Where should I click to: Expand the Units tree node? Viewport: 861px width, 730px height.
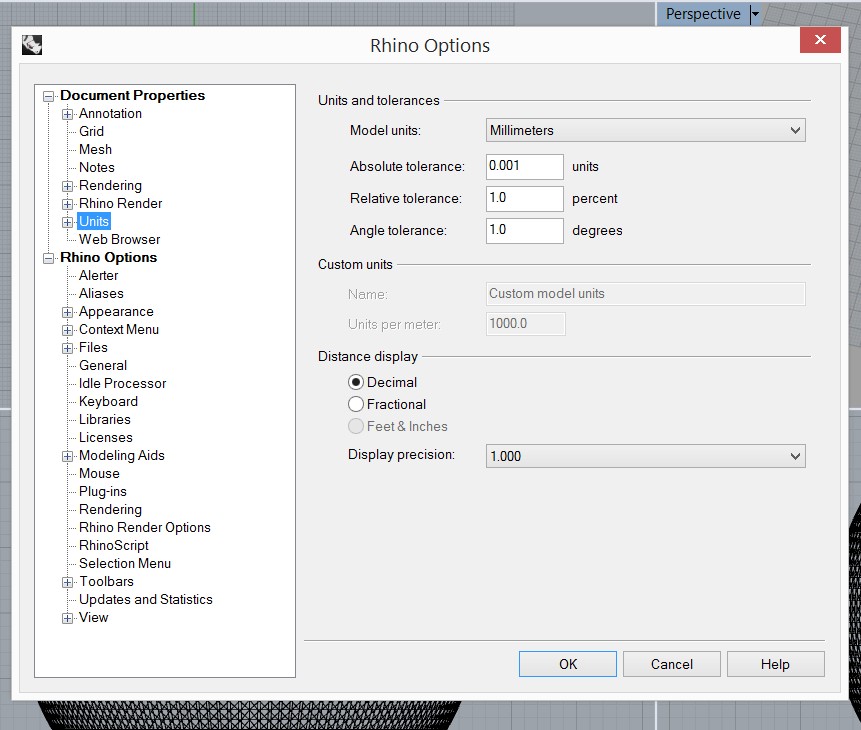click(68, 222)
